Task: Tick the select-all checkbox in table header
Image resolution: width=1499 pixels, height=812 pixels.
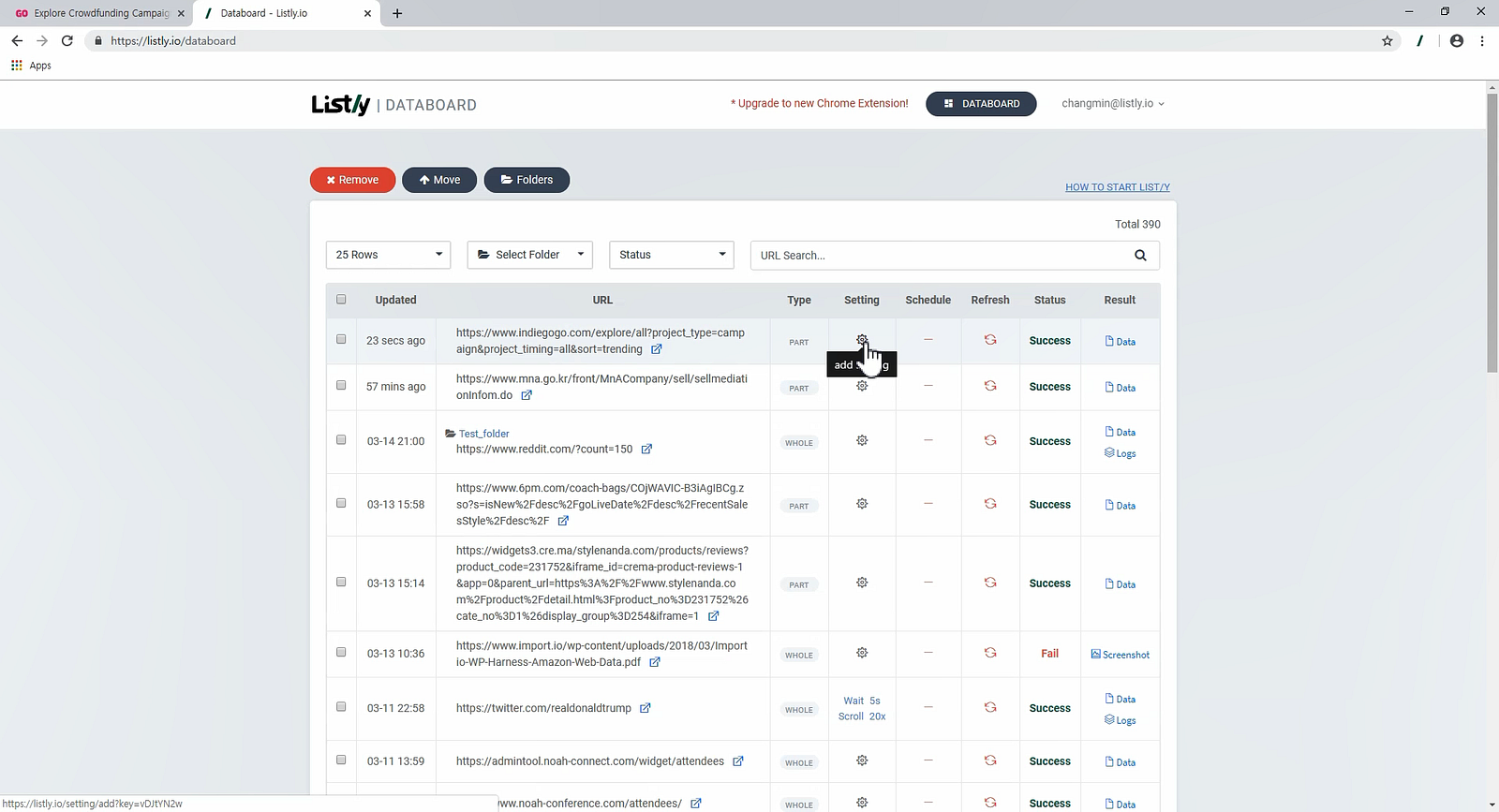Action: tap(341, 300)
